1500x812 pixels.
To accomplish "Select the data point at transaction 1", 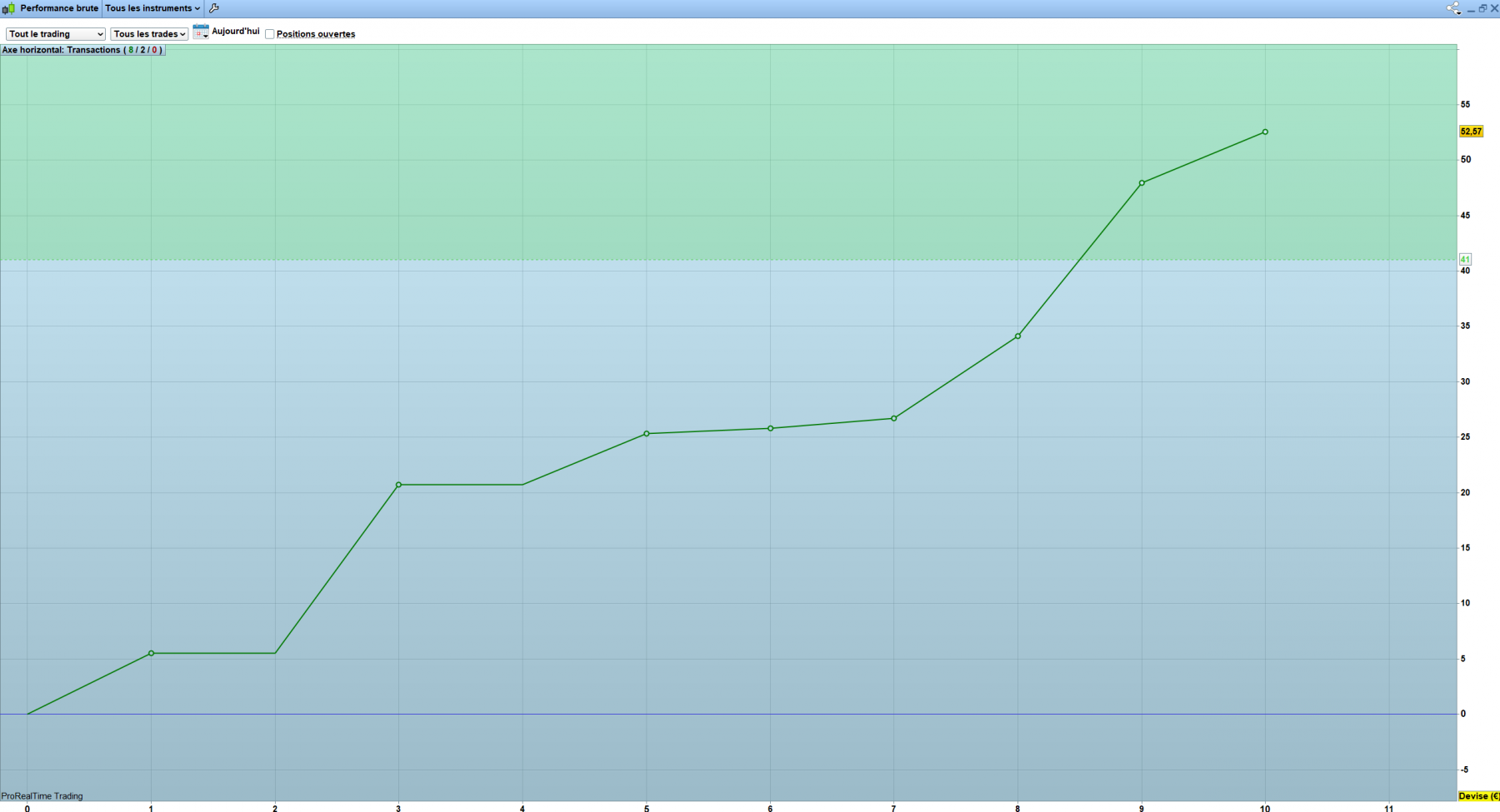I will [x=151, y=654].
